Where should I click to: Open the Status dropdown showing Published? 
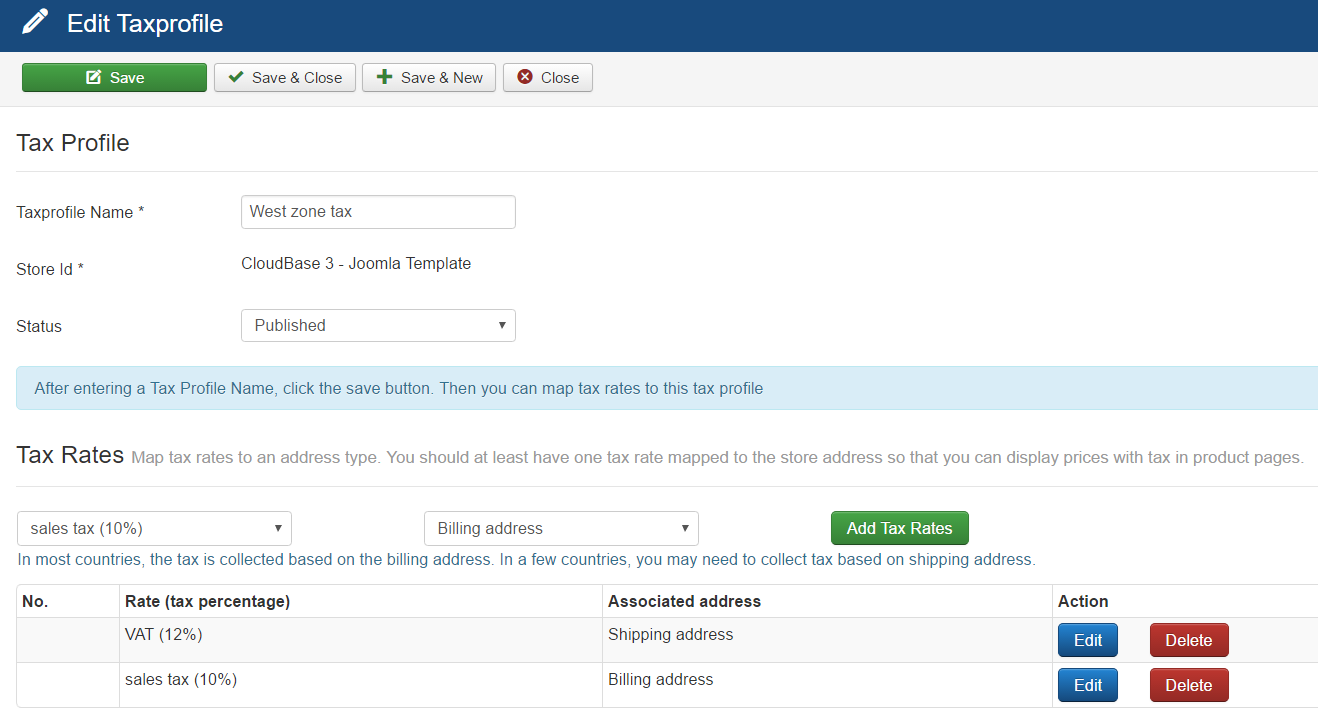click(x=378, y=326)
